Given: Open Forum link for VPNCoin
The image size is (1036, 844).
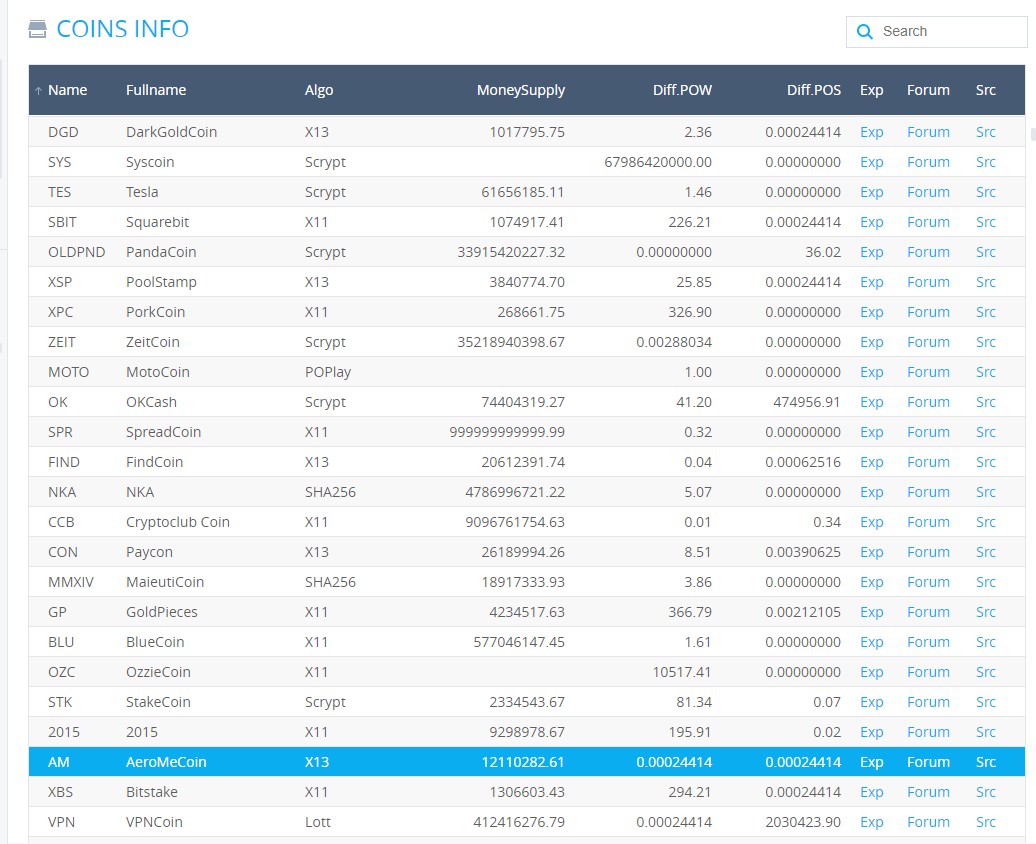Looking at the screenshot, I should (x=928, y=822).
